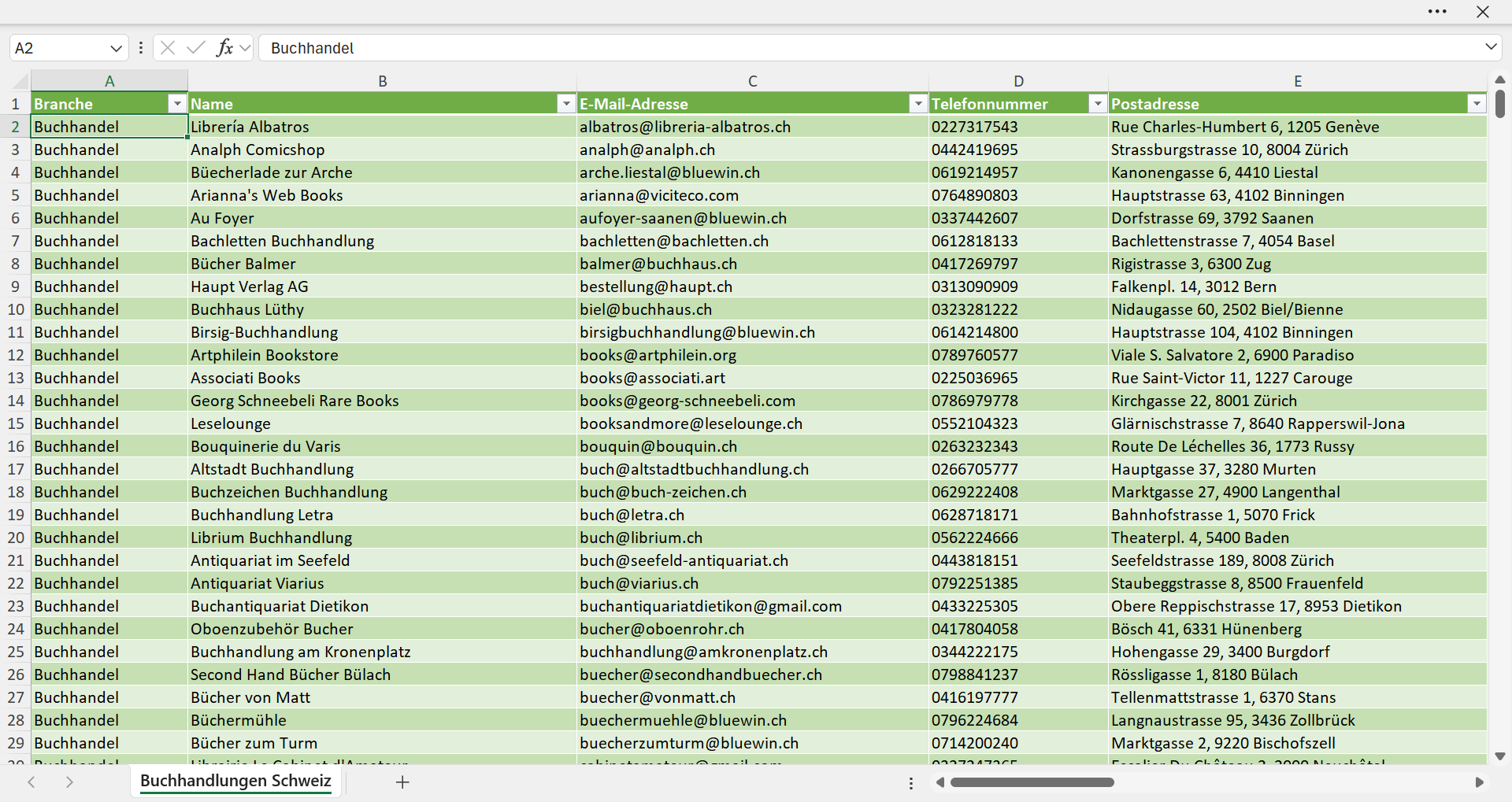Click the select-all corner triangle
The height and width of the screenshot is (802, 1512).
(20, 81)
